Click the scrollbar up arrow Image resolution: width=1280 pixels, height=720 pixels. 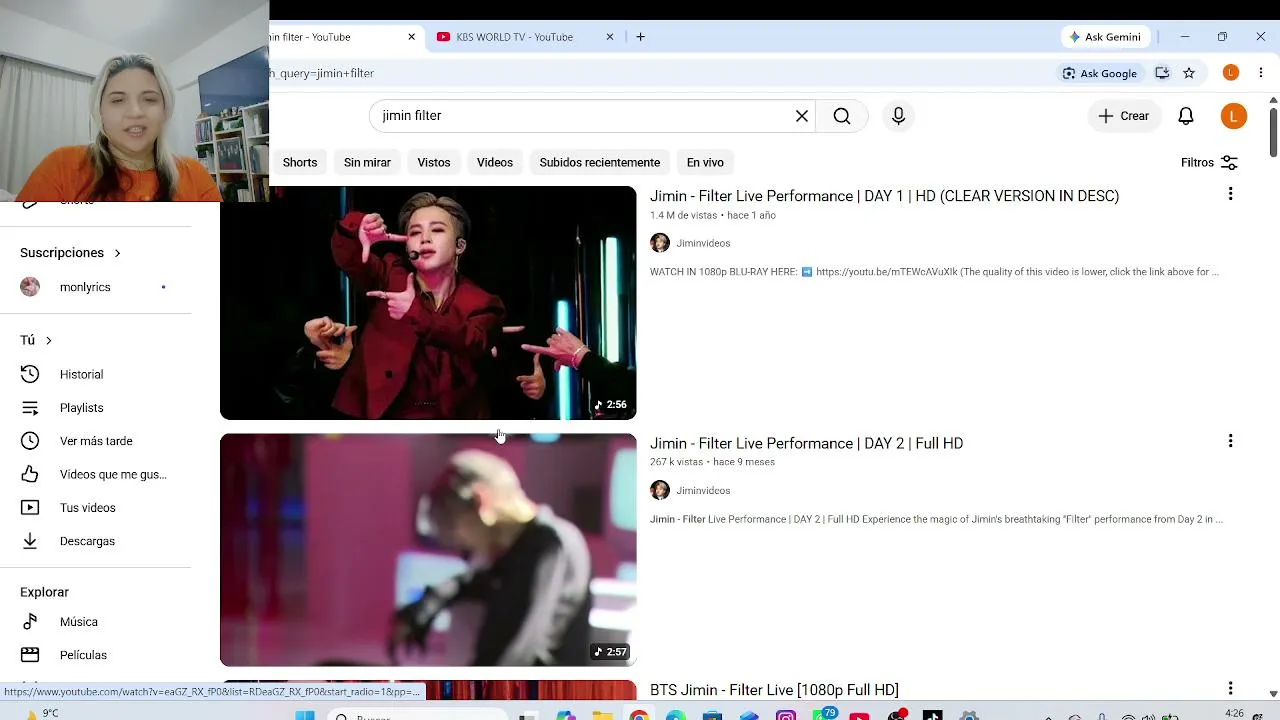point(1273,100)
